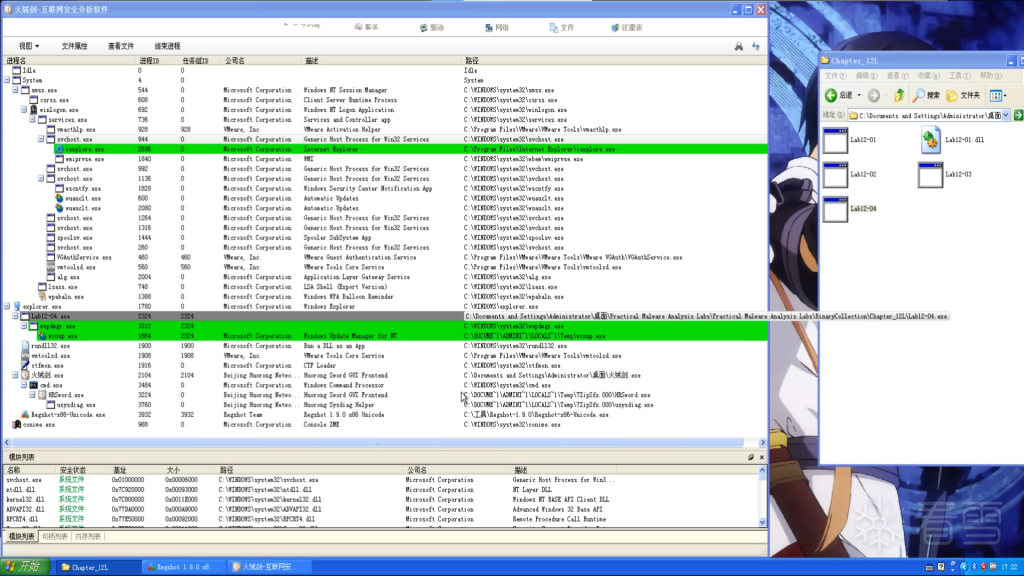Click the 结束进程 button
This screenshot has width=1024, height=576.
coord(167,46)
